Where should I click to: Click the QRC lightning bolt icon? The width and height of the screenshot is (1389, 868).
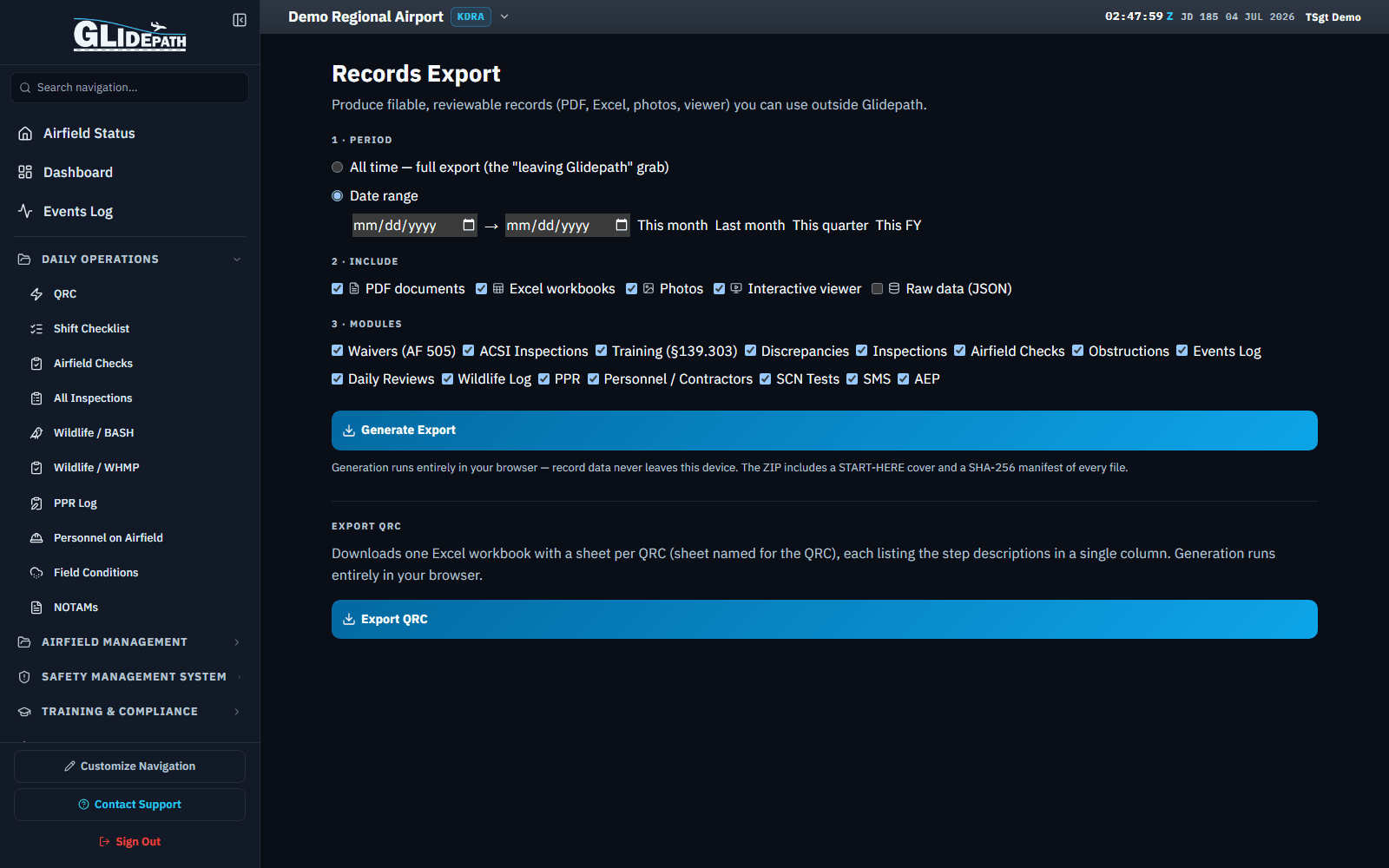pyautogui.click(x=36, y=294)
